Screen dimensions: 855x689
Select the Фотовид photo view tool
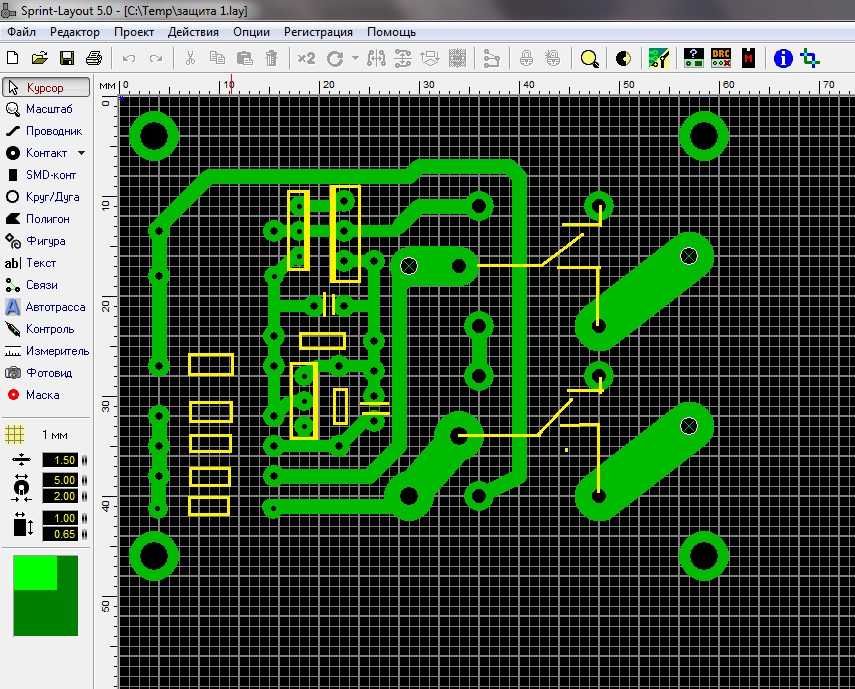point(46,373)
